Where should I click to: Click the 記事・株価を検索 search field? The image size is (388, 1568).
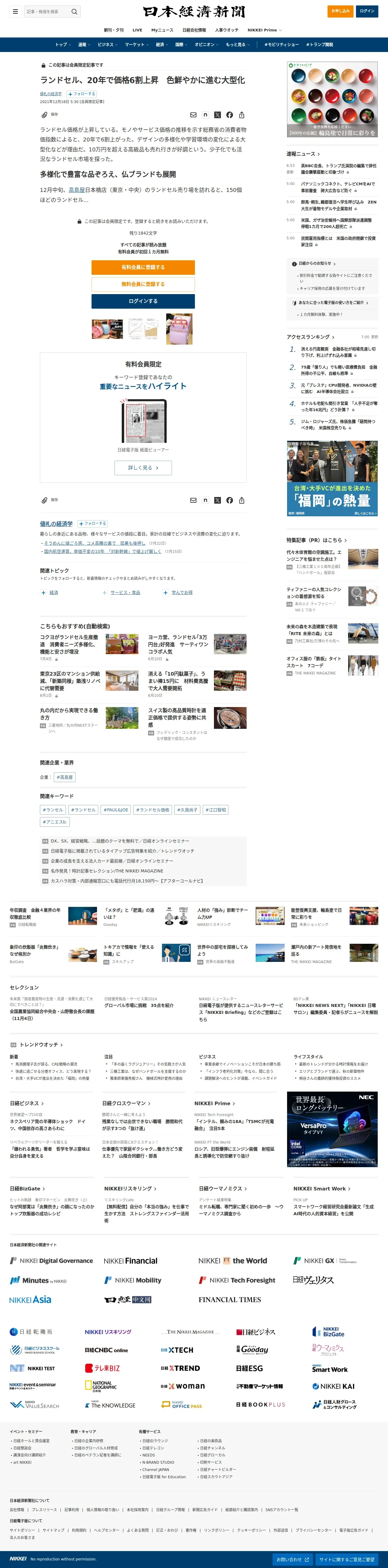click(x=47, y=11)
